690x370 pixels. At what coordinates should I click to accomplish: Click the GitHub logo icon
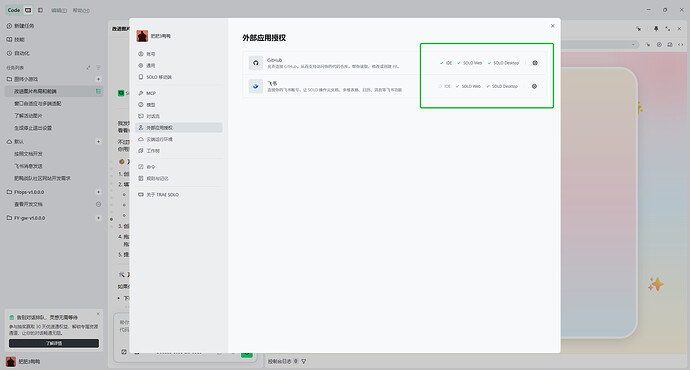[x=256, y=63]
